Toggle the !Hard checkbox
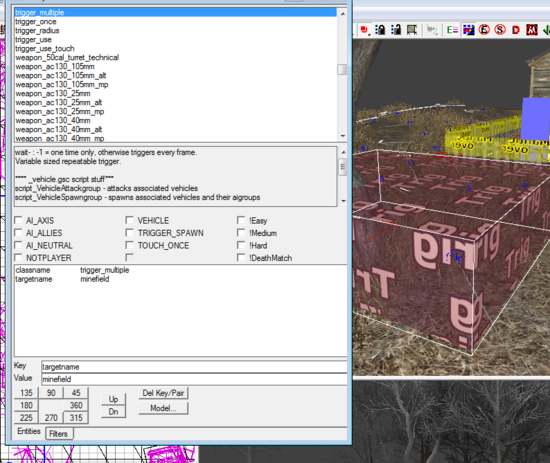Image resolution: width=550 pixels, height=463 pixels. pyautogui.click(x=241, y=245)
